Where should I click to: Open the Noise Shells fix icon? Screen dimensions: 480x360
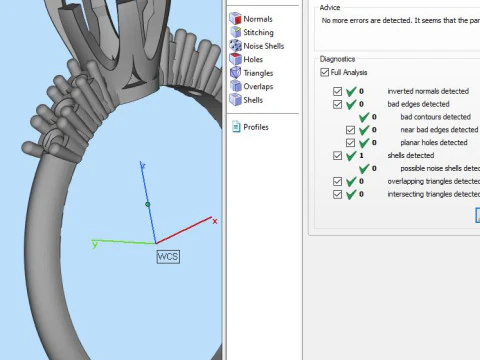(x=235, y=45)
